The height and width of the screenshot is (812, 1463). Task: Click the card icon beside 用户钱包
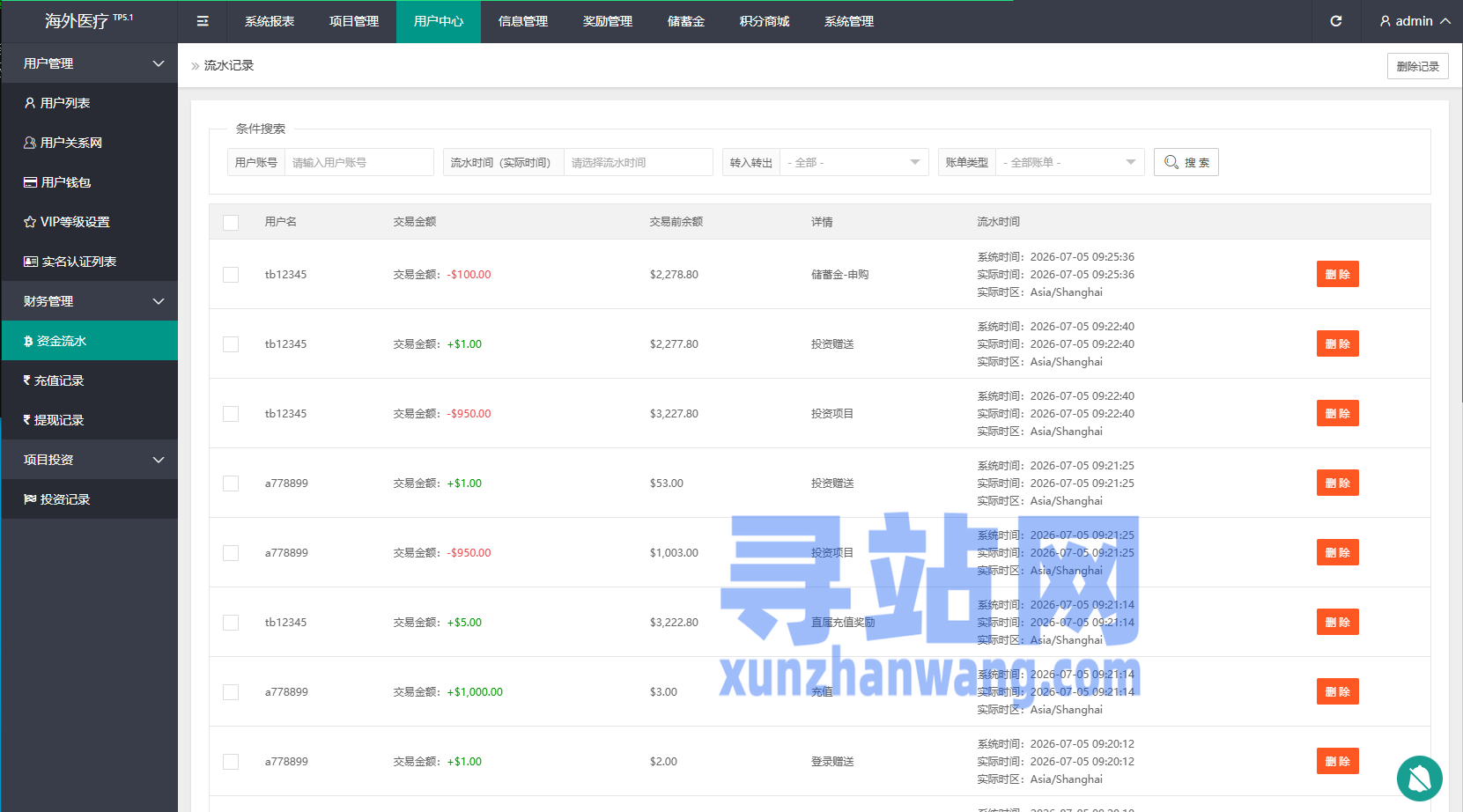[30, 182]
